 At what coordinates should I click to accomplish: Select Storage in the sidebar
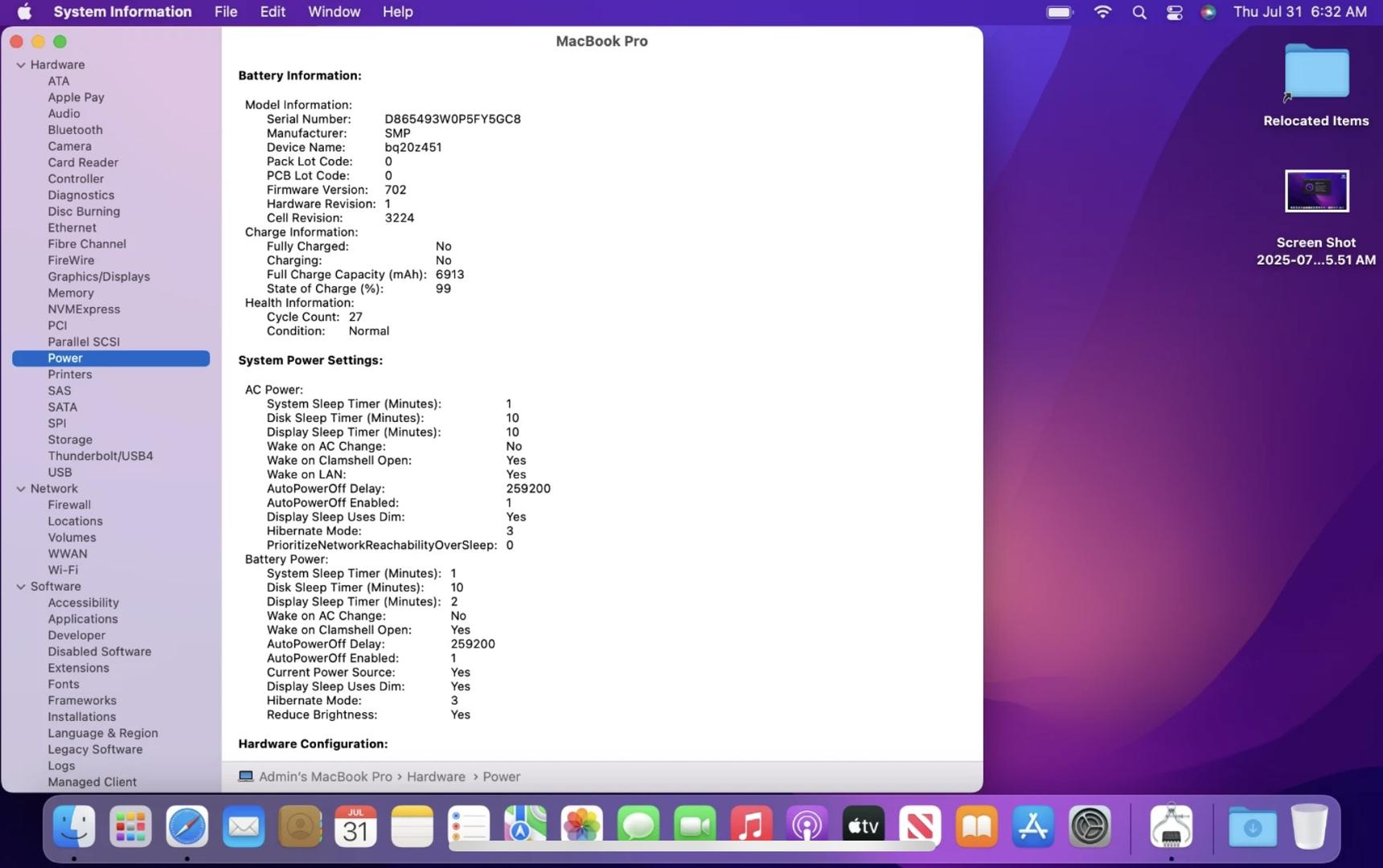[70, 440]
